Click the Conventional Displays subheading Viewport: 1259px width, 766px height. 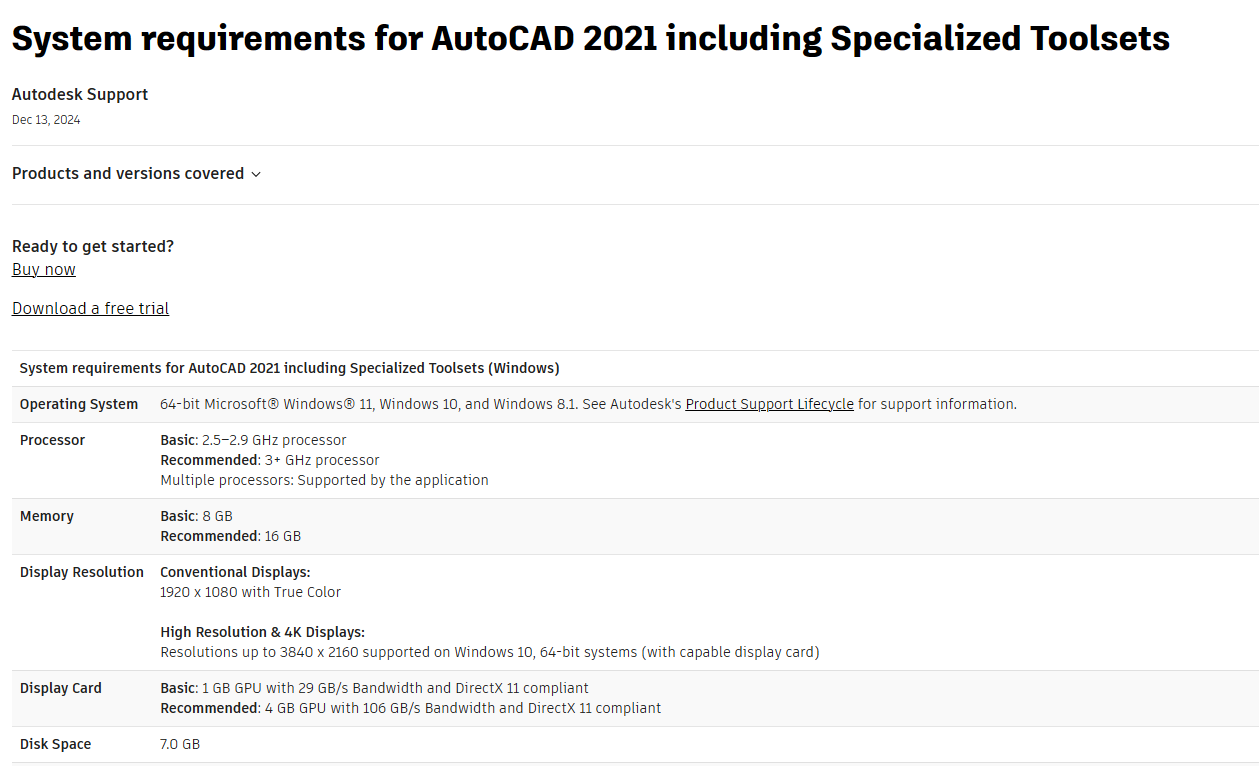(x=235, y=572)
